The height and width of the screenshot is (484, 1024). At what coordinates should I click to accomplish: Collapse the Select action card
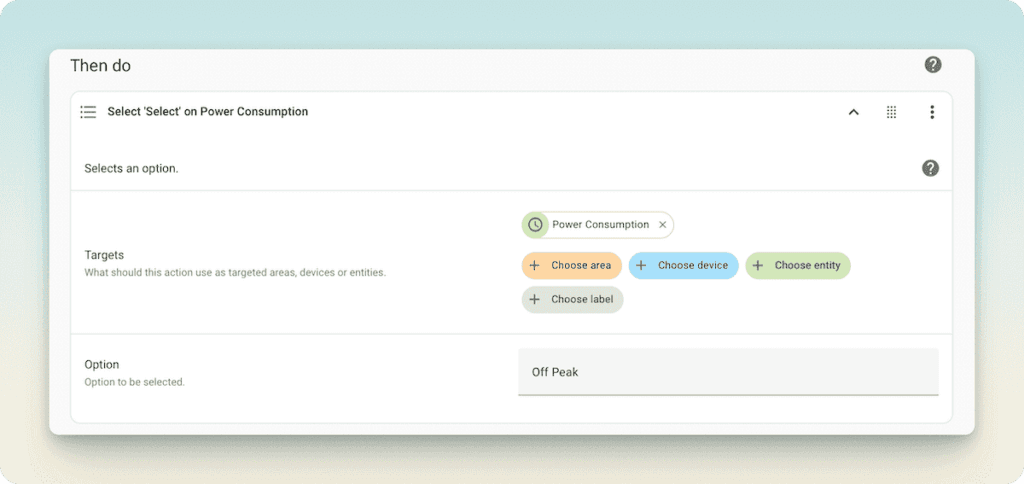[x=854, y=112]
